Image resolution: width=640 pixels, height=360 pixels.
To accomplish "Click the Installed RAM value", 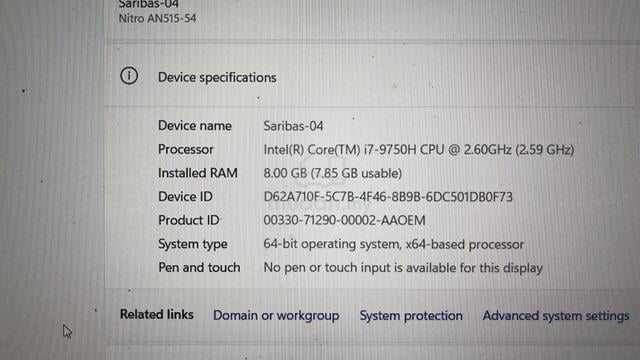I will click(x=333, y=173).
